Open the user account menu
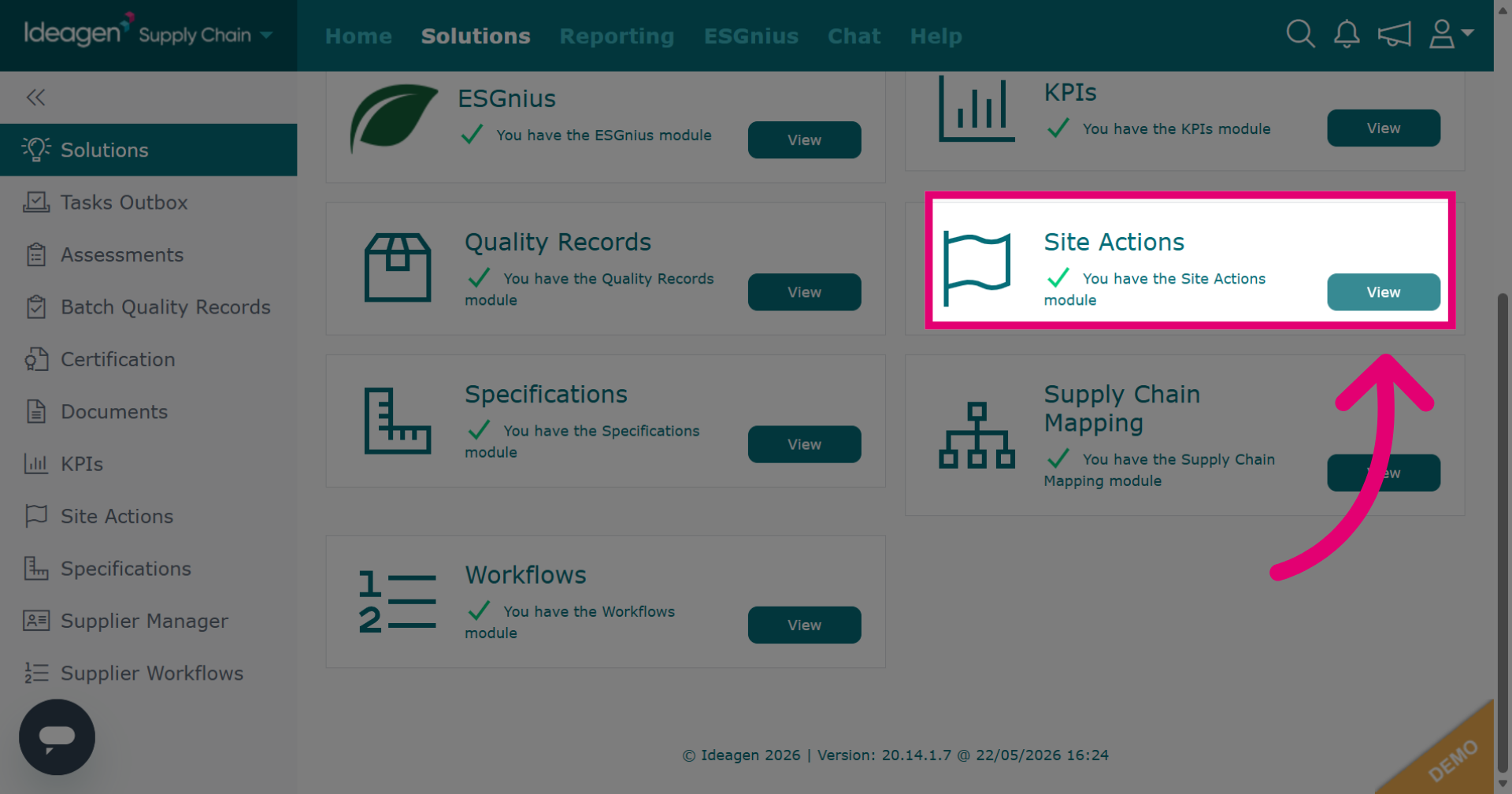The width and height of the screenshot is (1512, 794). (x=1451, y=34)
